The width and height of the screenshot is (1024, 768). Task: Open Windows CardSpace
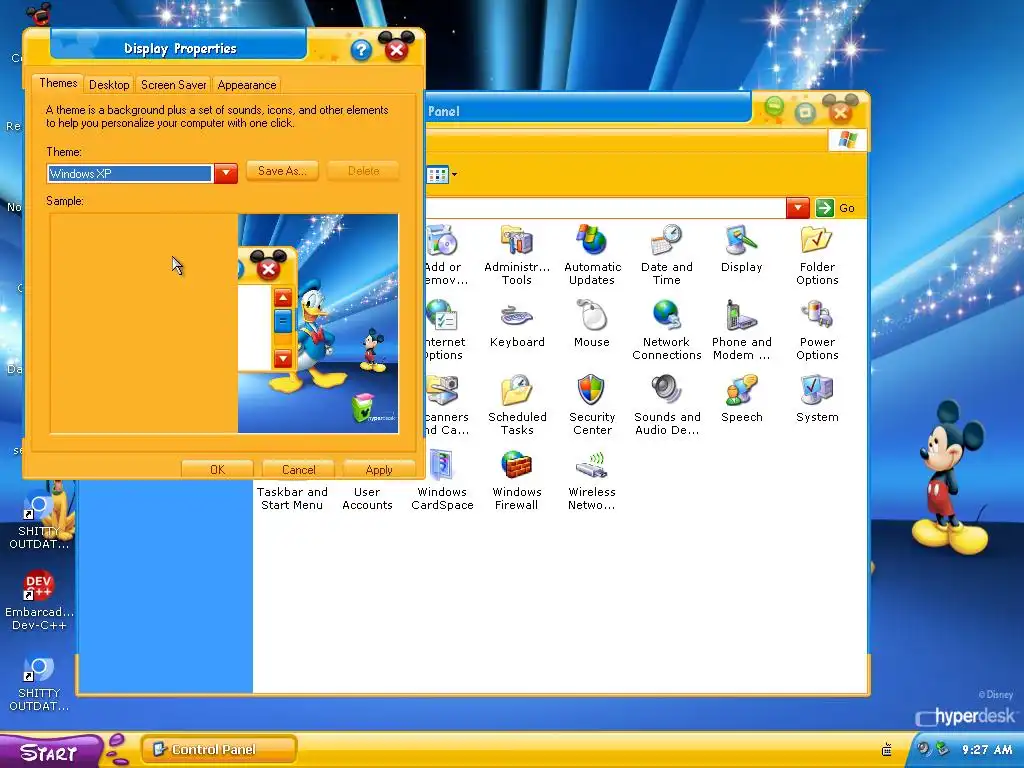(x=442, y=480)
